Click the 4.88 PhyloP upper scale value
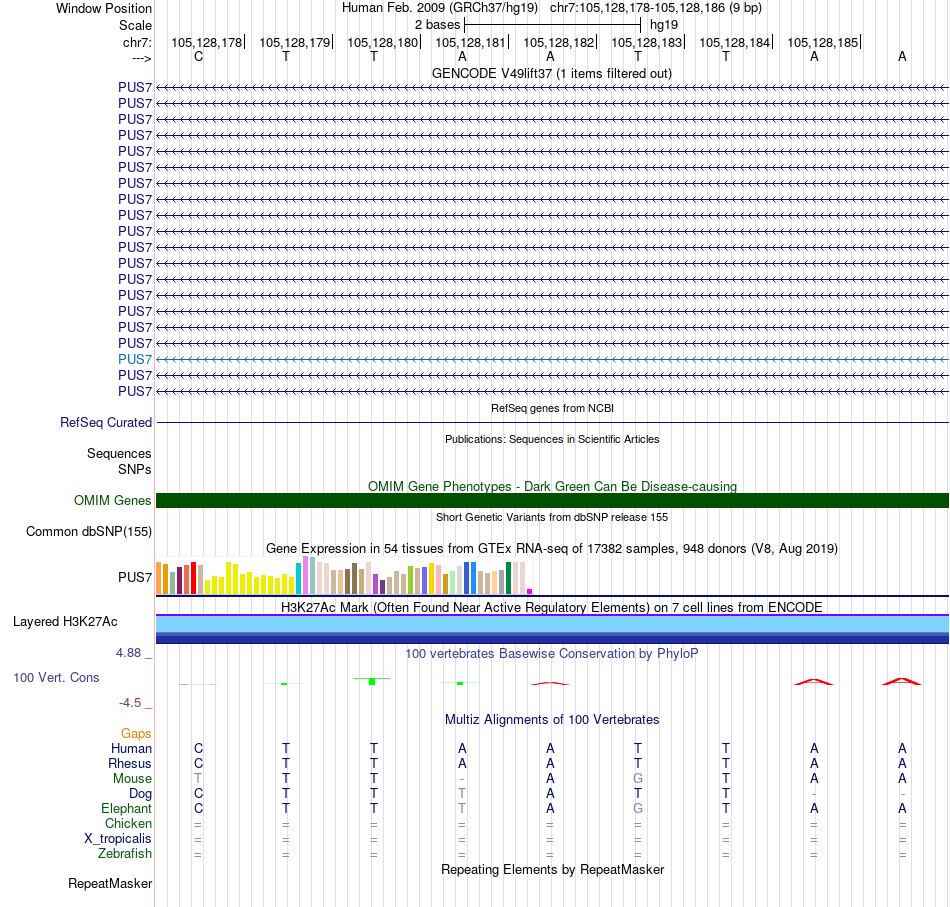The height and width of the screenshot is (907, 950). tap(128, 653)
